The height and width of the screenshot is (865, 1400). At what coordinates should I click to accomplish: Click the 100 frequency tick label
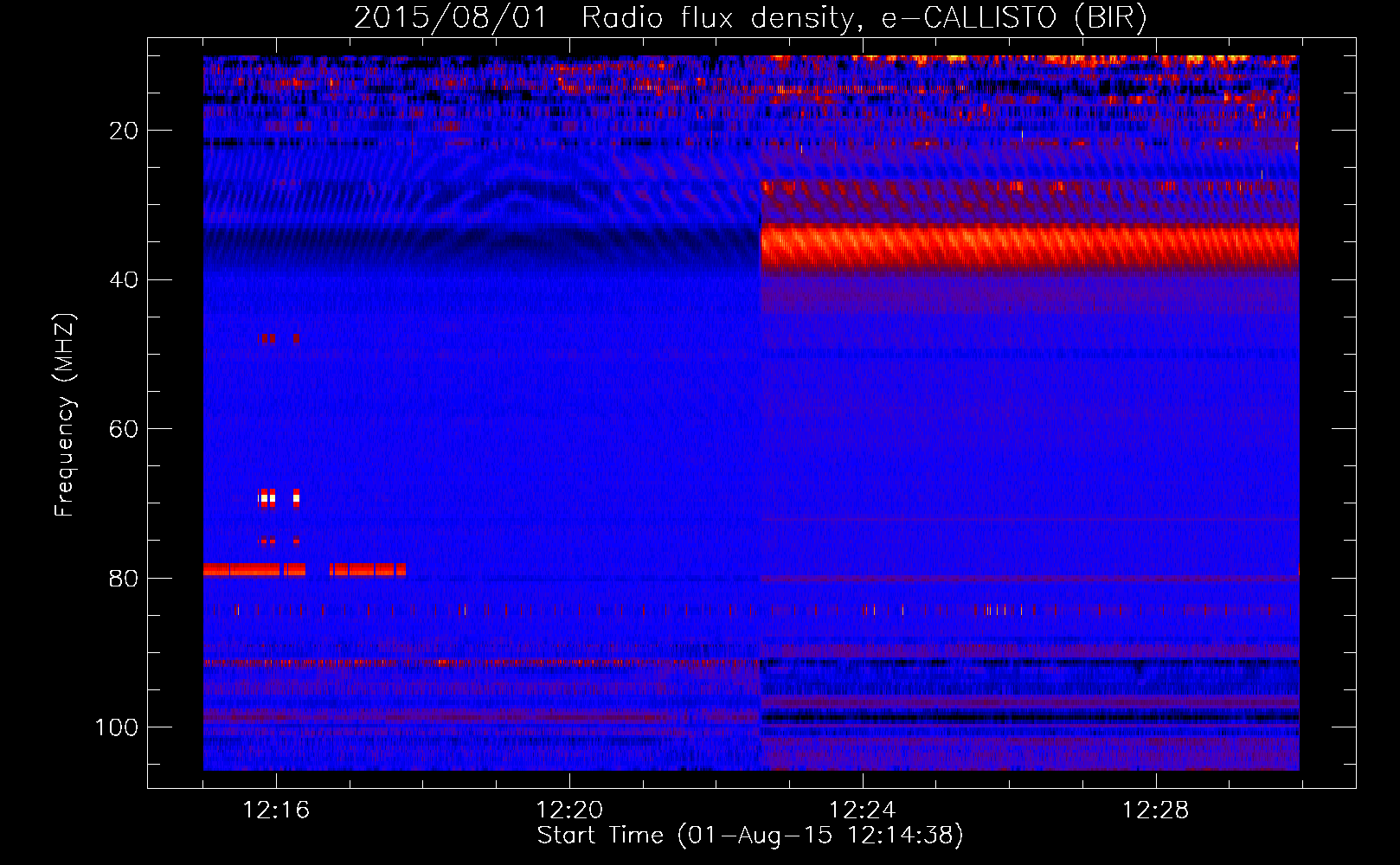[117, 727]
